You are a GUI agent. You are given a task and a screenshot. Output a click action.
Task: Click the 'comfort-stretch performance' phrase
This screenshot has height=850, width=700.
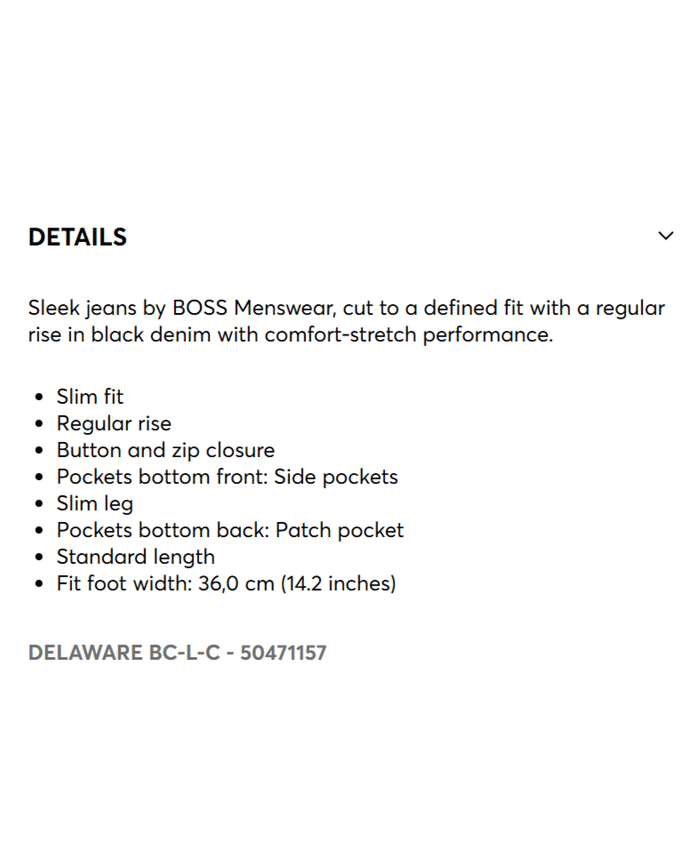click(x=408, y=335)
